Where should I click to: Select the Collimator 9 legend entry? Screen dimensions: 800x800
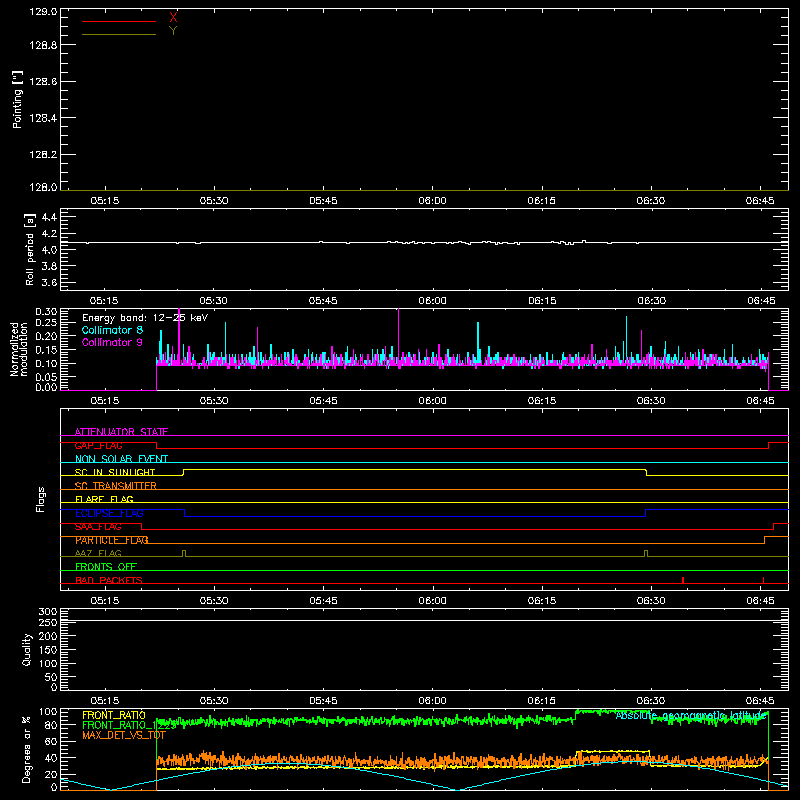pos(112,342)
